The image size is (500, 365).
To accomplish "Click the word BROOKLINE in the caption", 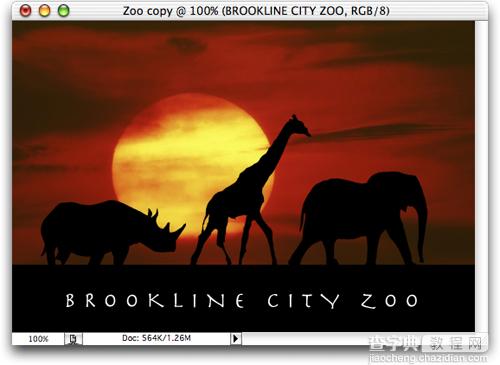I will (155, 301).
